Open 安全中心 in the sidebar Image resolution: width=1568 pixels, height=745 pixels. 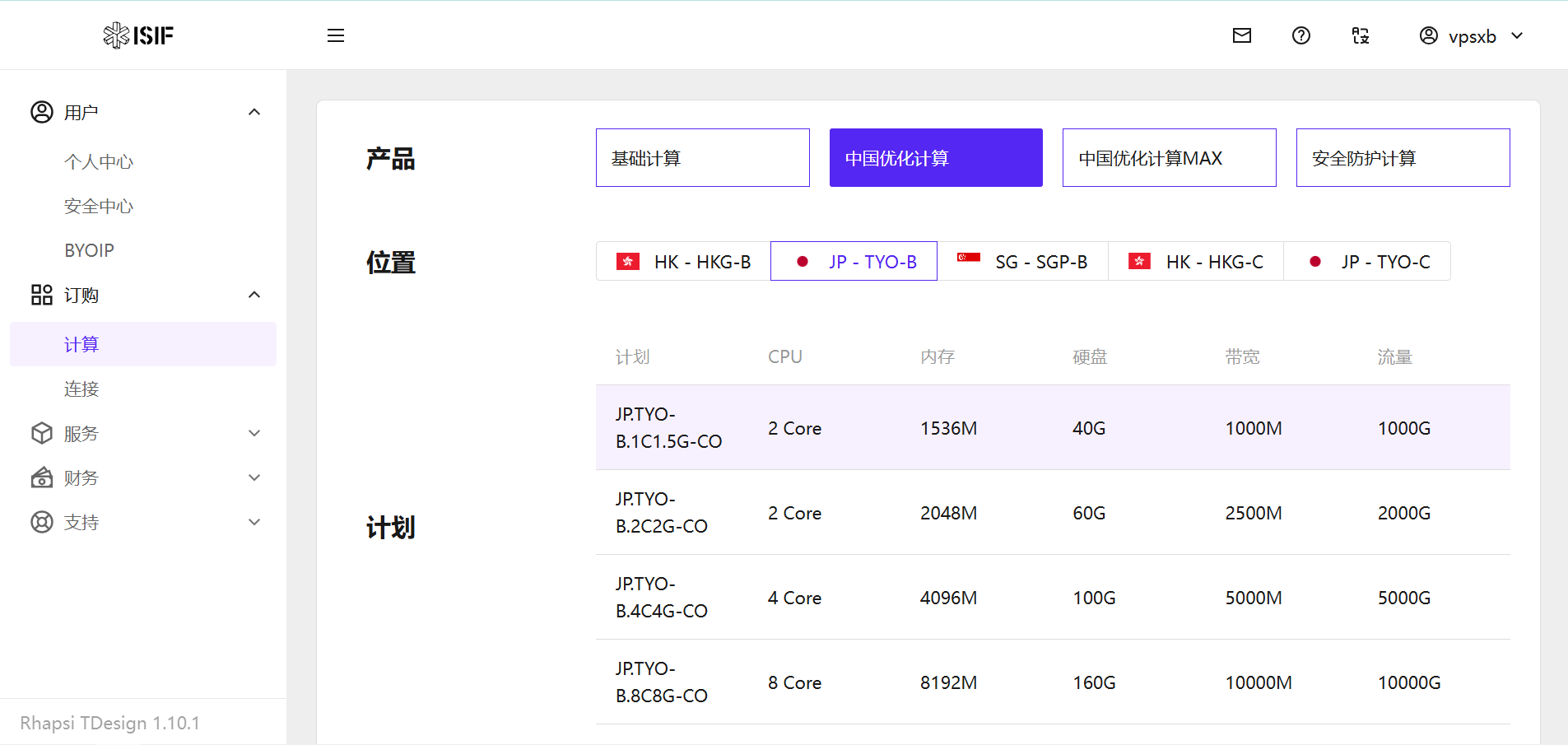(x=99, y=206)
